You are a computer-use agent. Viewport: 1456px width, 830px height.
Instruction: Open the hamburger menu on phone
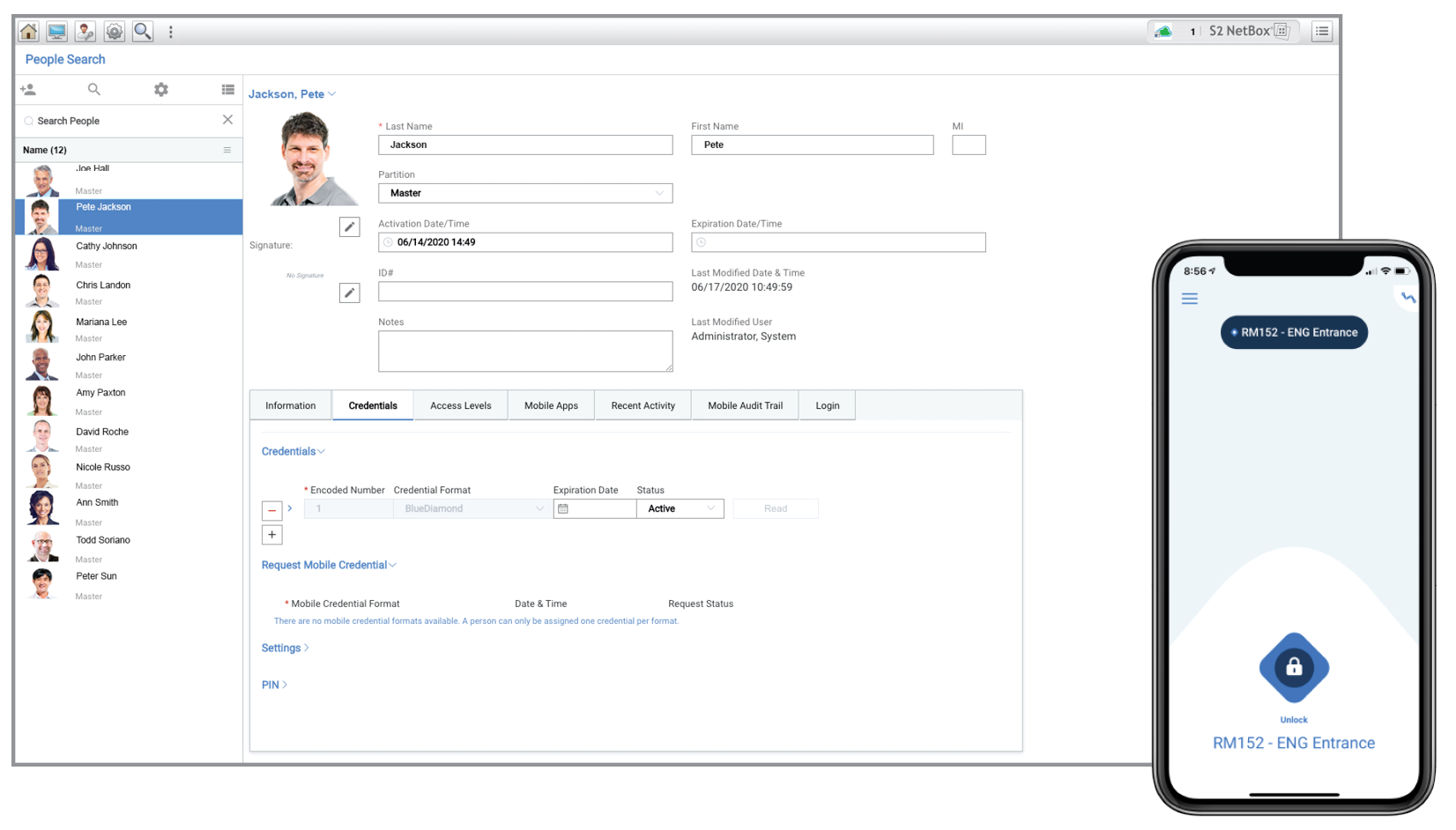tap(1189, 299)
